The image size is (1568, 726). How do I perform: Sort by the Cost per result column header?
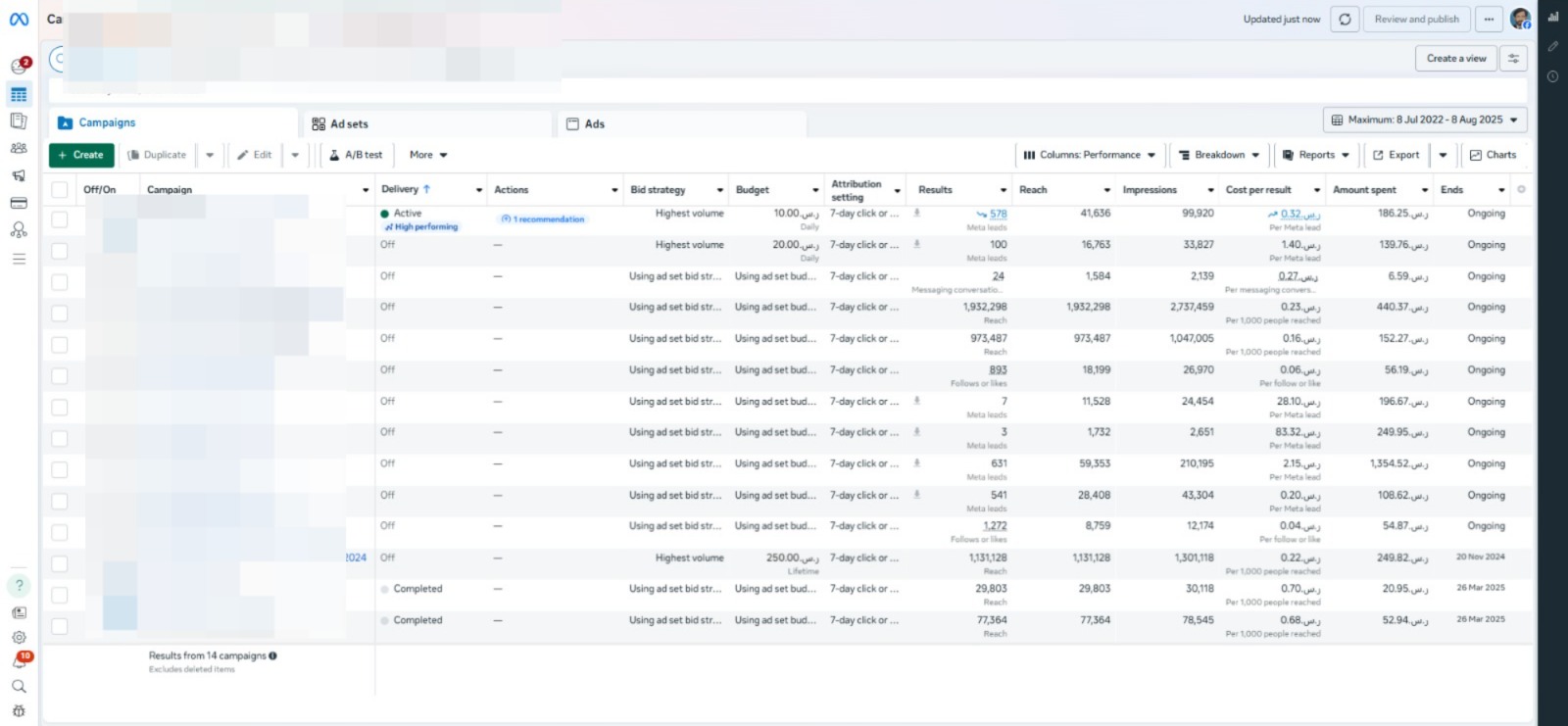pos(1258,190)
